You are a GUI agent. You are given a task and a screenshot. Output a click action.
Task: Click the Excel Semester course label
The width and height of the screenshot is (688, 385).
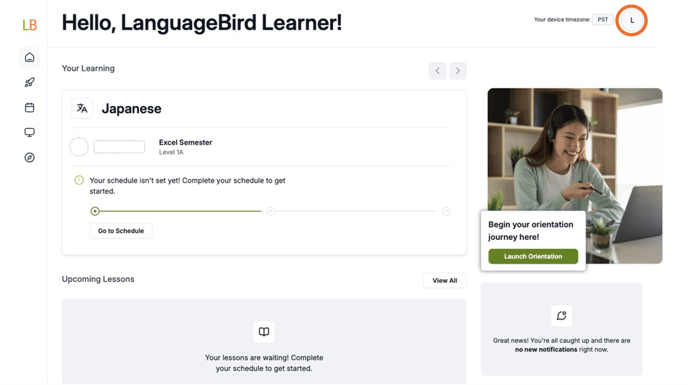click(x=185, y=142)
